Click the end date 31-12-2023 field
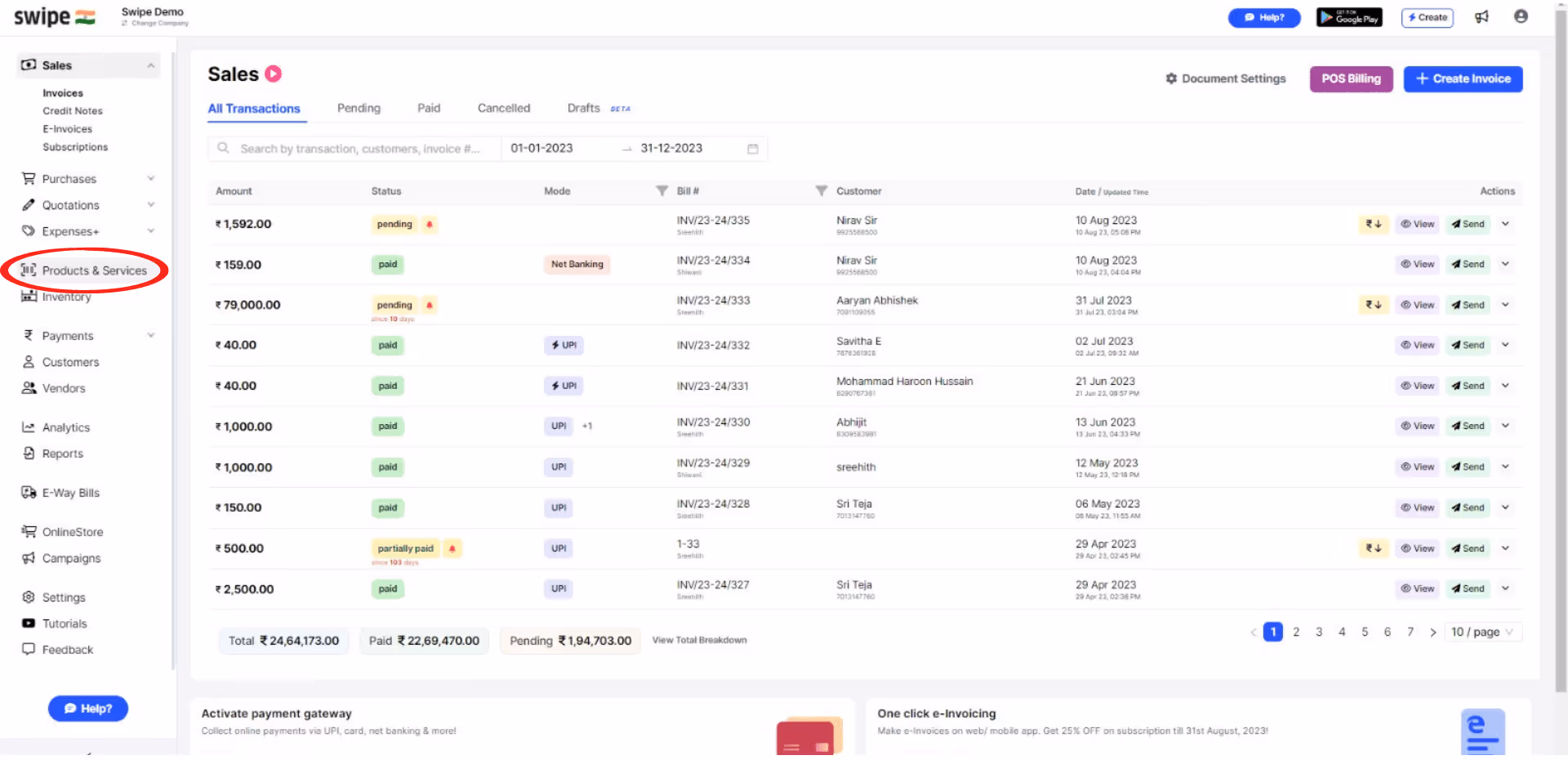This screenshot has height=760, width=1568. point(671,149)
